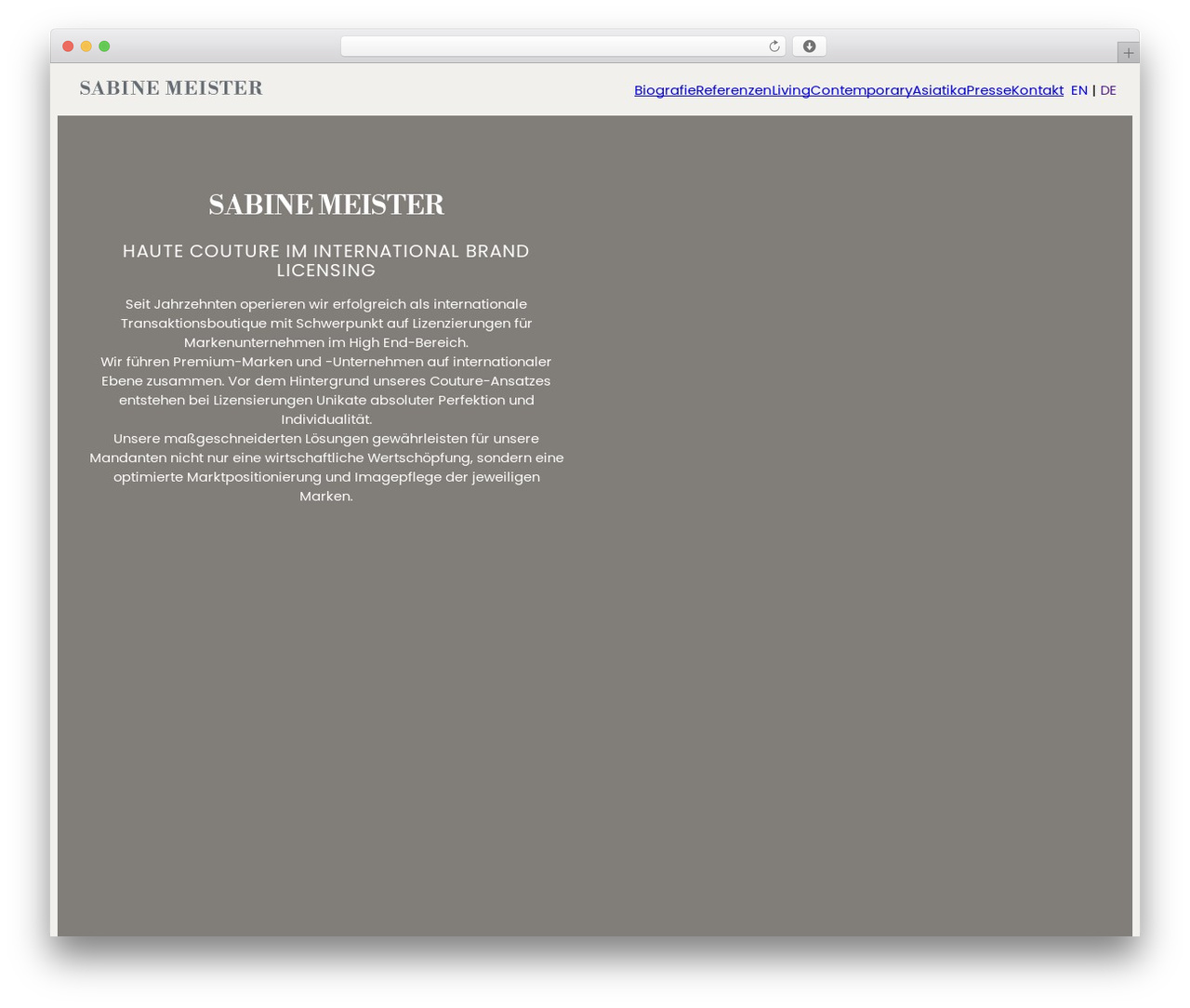
Task: Select the Haute Couture Brand Licensing subheading
Action: [x=326, y=260]
